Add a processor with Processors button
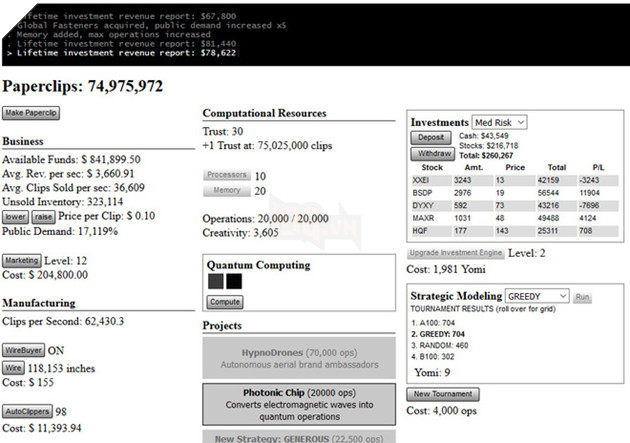Viewport: 630px width, 443px height. tap(225, 176)
